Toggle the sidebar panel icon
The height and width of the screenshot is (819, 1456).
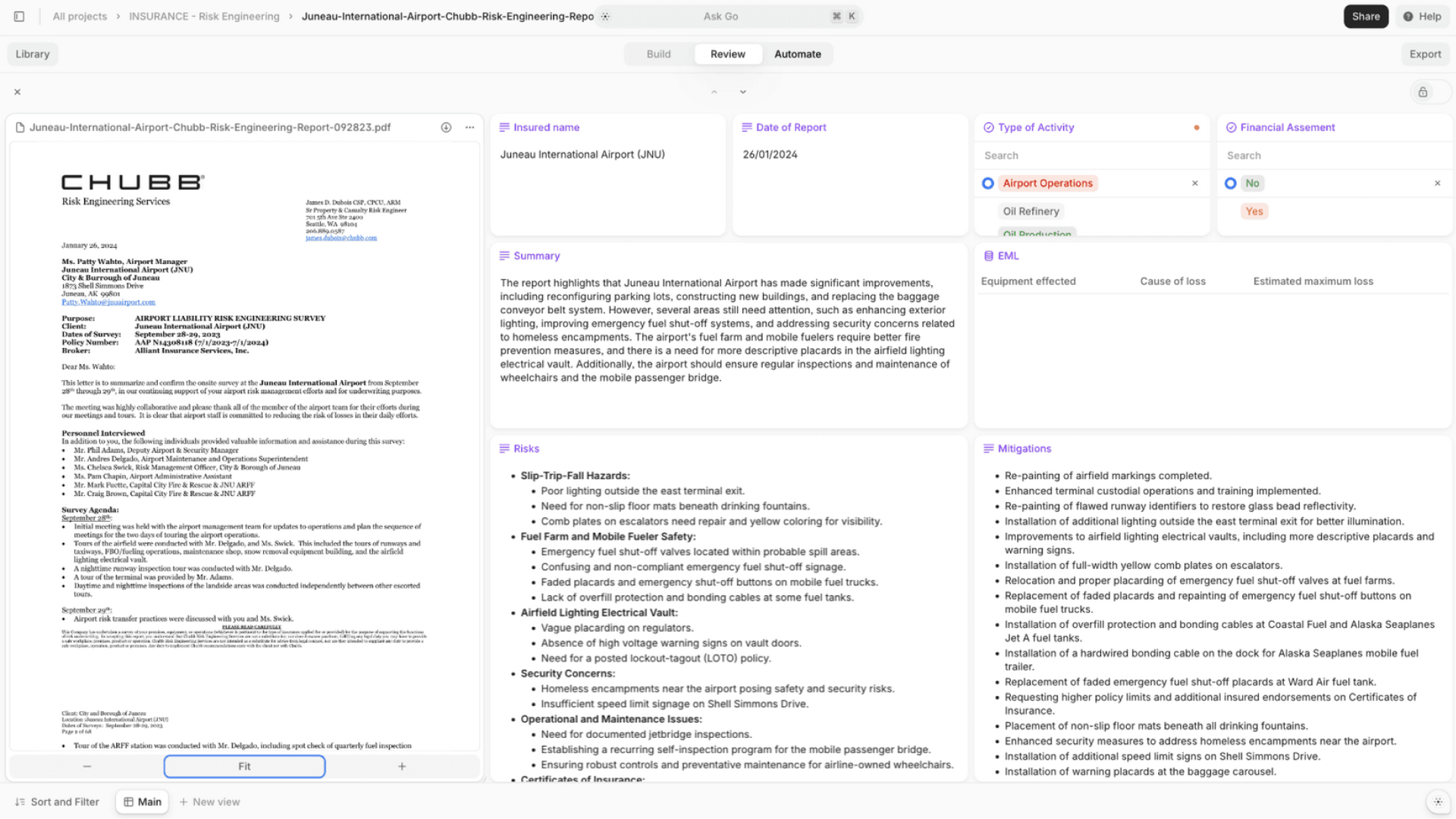click(x=19, y=16)
